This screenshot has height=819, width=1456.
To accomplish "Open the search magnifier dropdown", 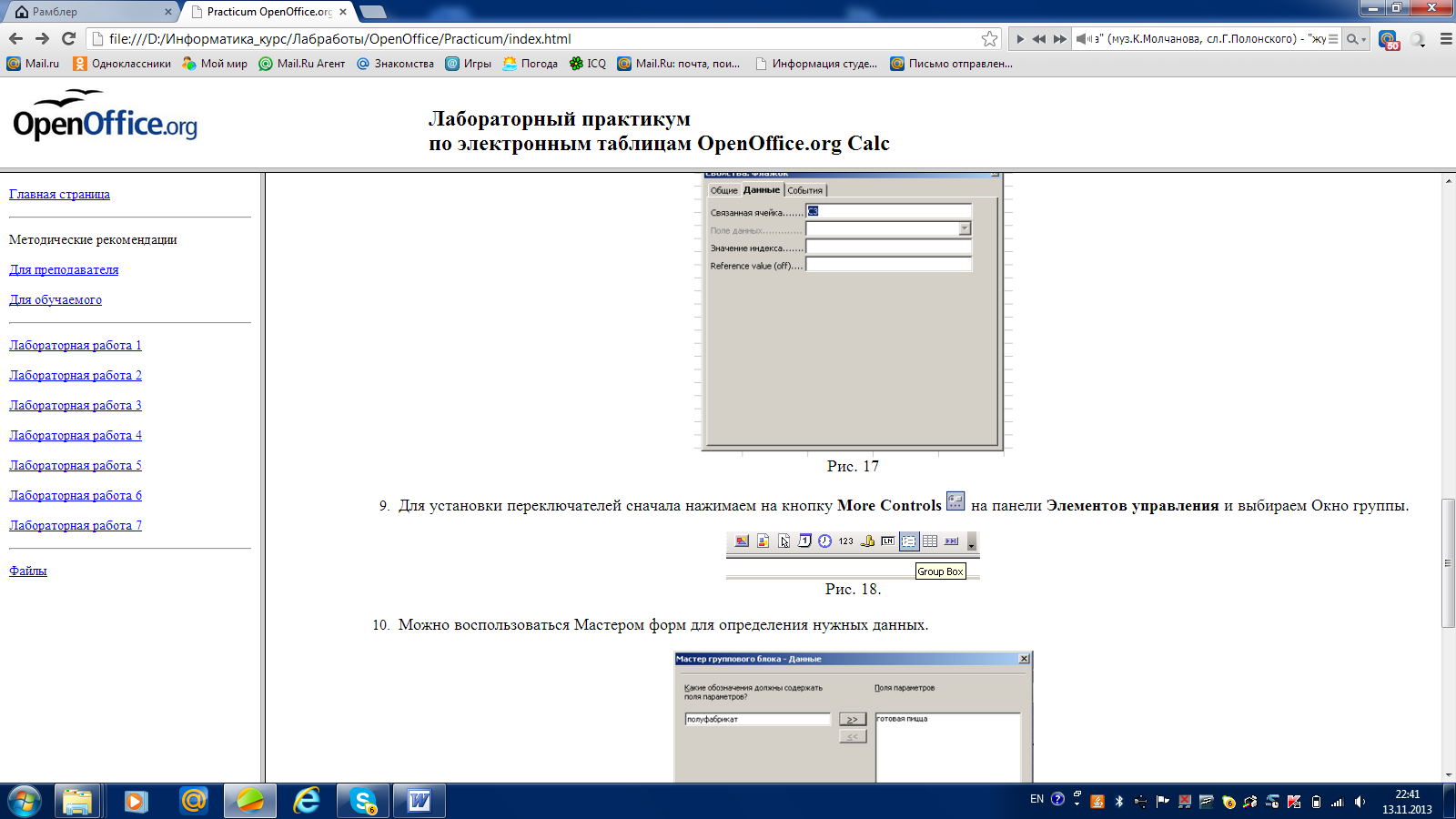I will click(x=1356, y=39).
